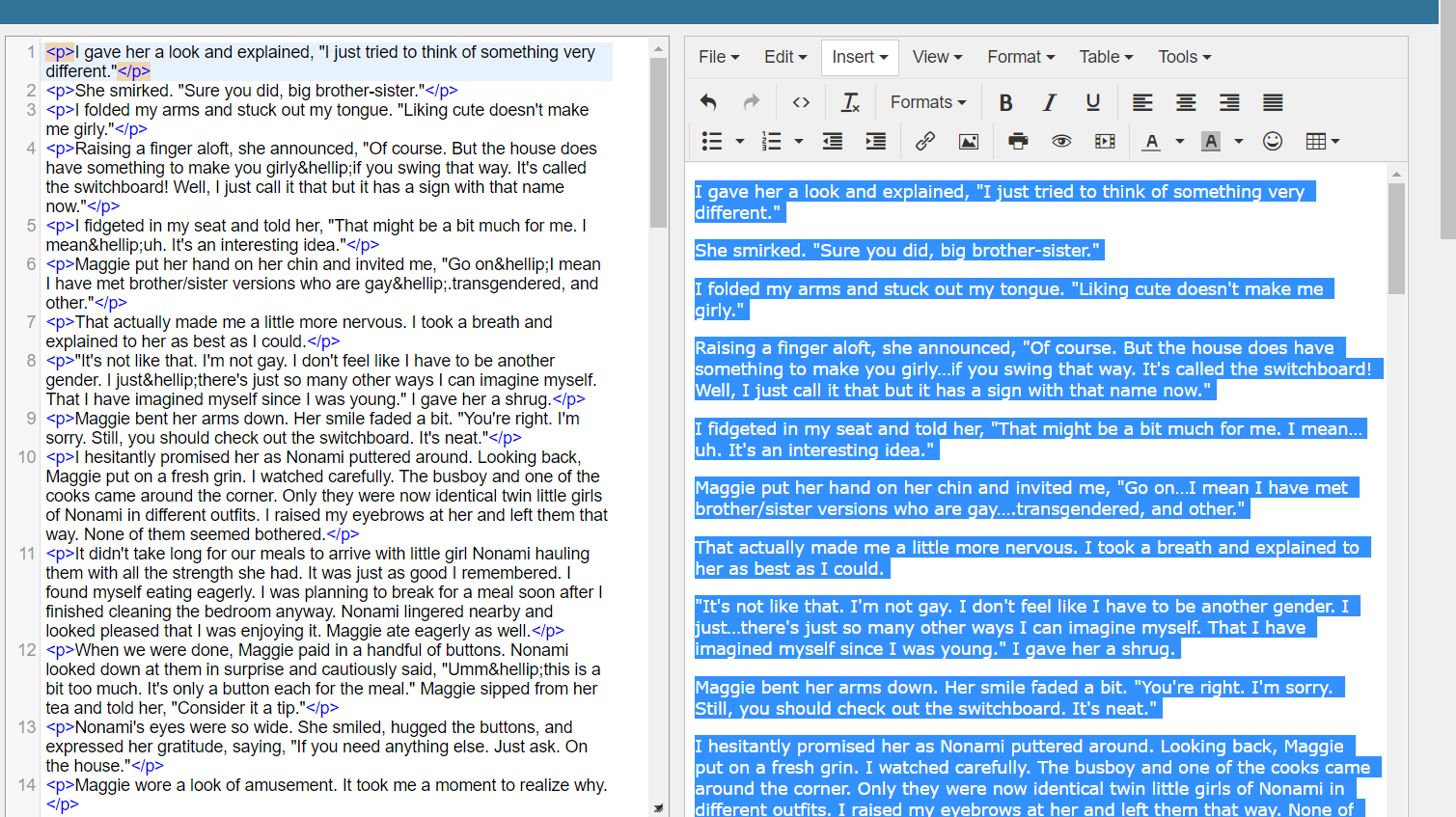
Task: Insert media with the film icon
Action: (x=1105, y=142)
